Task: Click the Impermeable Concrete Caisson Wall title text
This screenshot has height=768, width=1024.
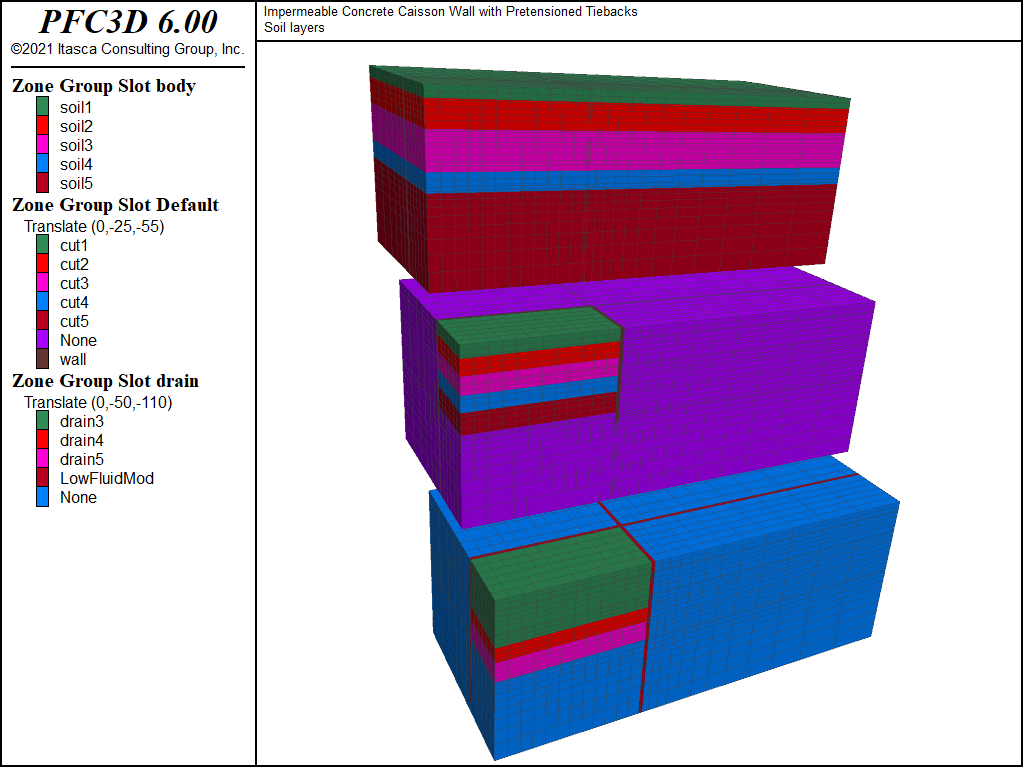Action: [x=451, y=12]
